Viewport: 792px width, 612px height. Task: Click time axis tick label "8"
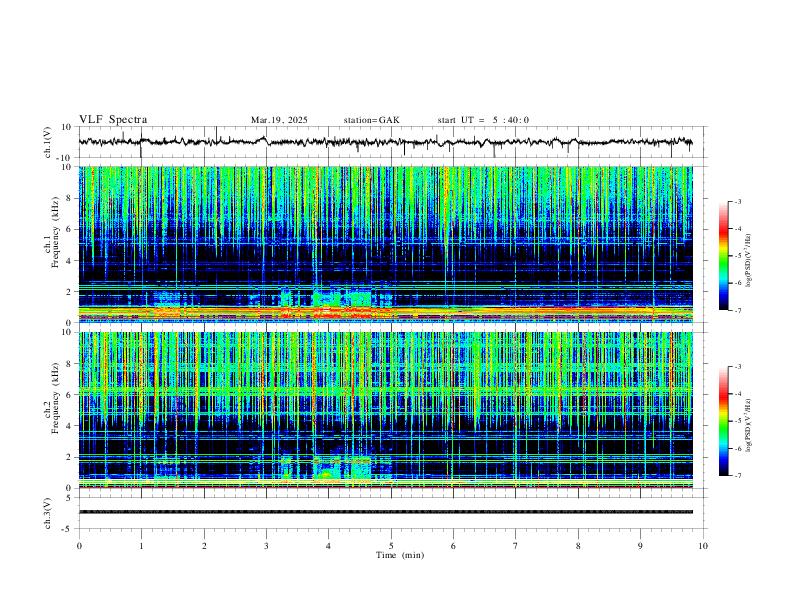point(578,546)
